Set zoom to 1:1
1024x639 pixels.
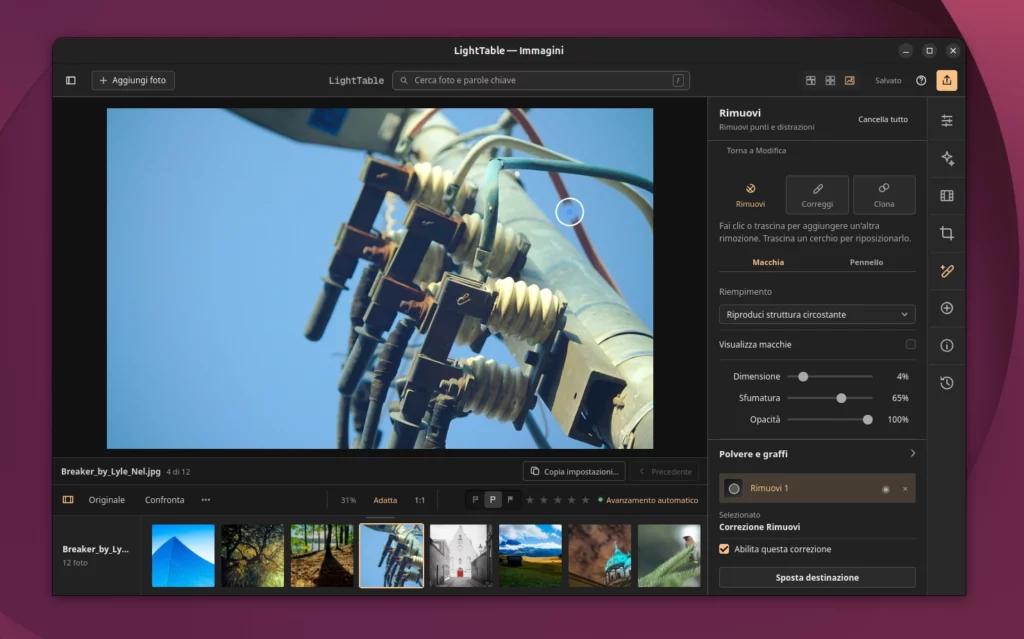[x=419, y=500]
